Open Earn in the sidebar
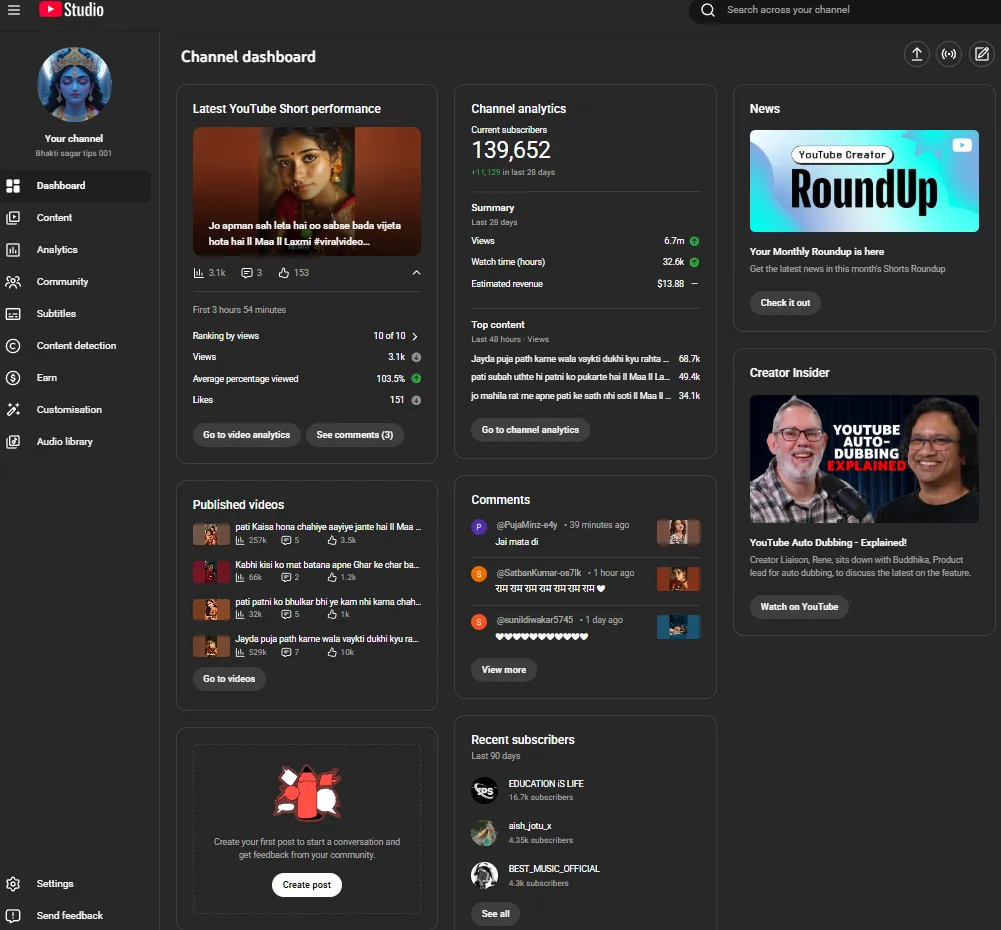1001x930 pixels. coord(75,377)
